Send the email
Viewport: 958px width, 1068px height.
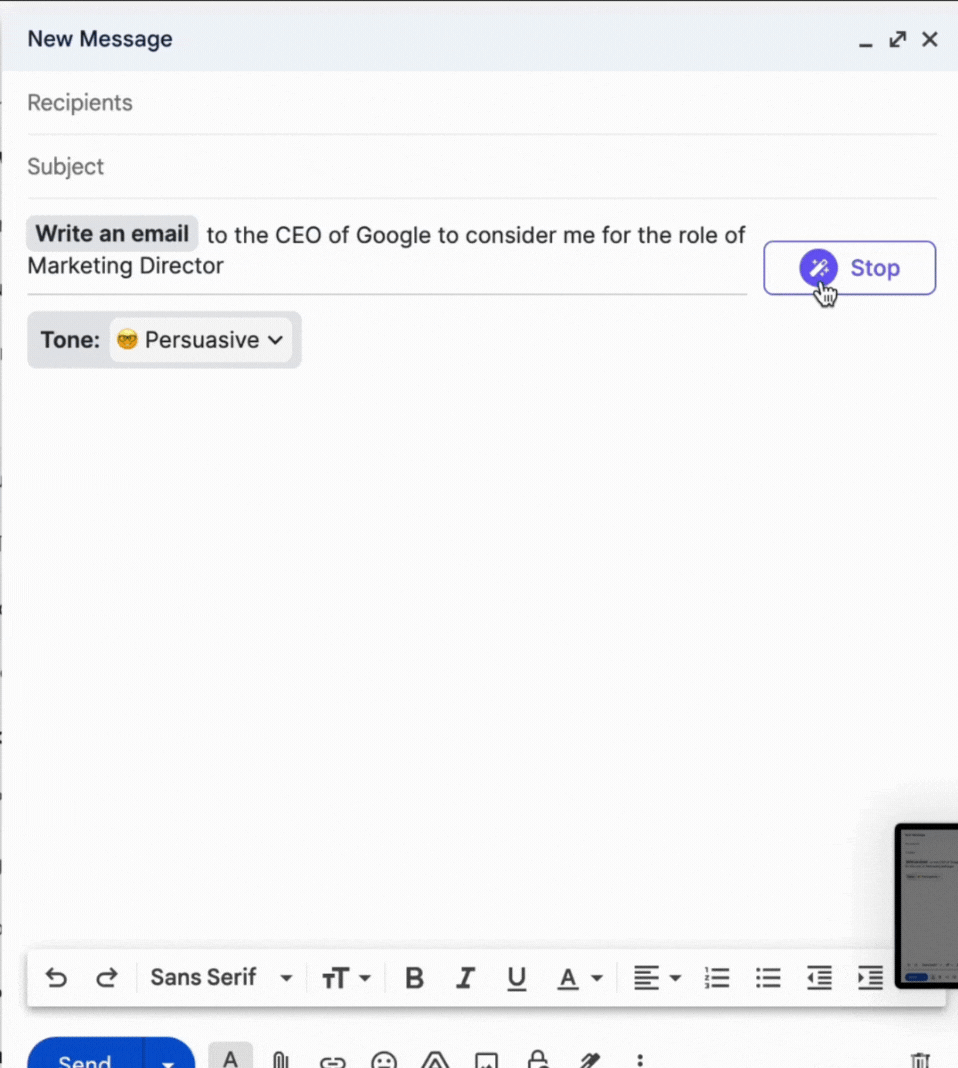[85, 1061]
